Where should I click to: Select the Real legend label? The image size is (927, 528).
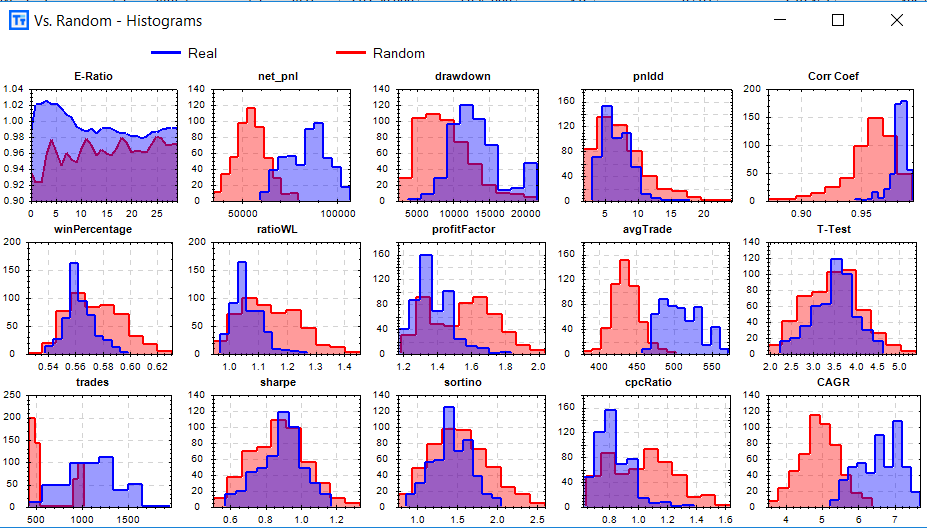pos(202,53)
